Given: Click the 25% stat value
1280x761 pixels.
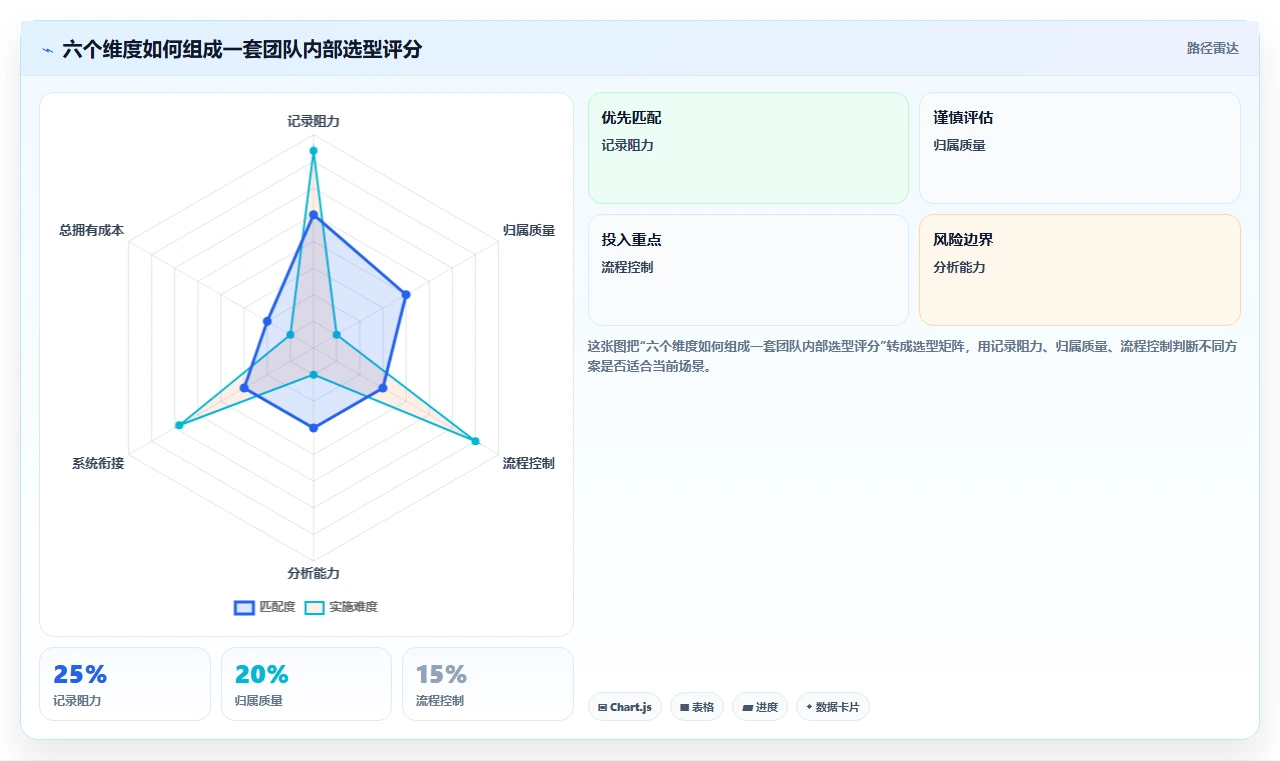Looking at the screenshot, I should 80,674.
